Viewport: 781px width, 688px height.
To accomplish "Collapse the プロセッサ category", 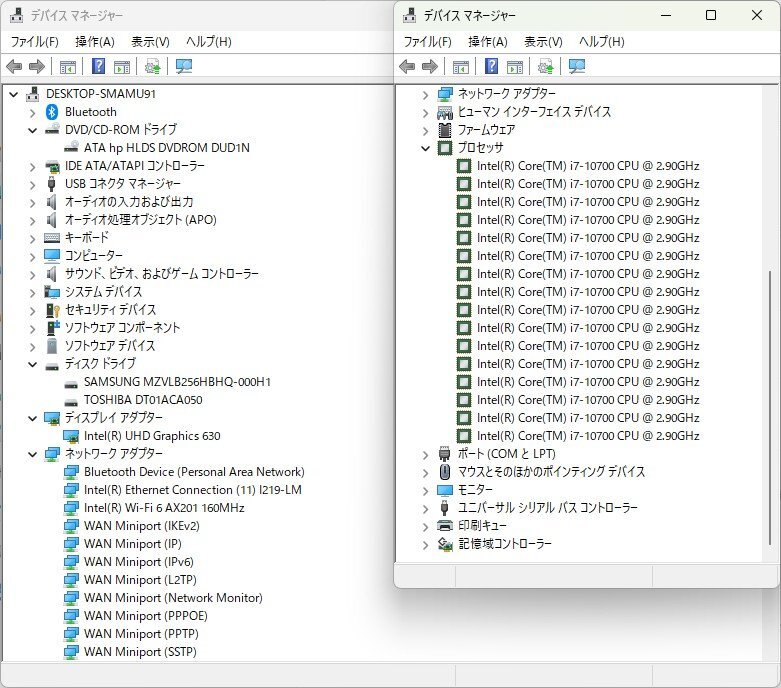I will tap(425, 148).
